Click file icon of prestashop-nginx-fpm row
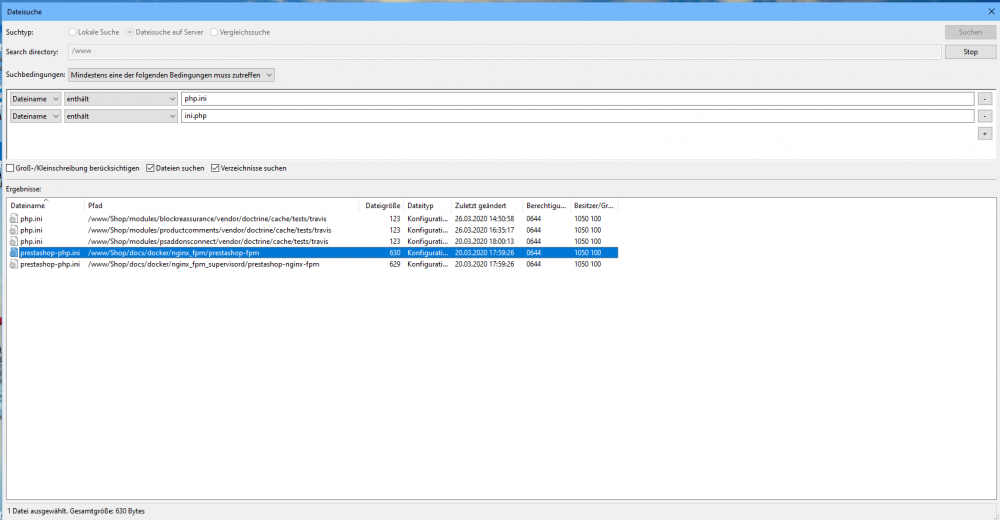The width and height of the screenshot is (1000, 520). pos(14,264)
